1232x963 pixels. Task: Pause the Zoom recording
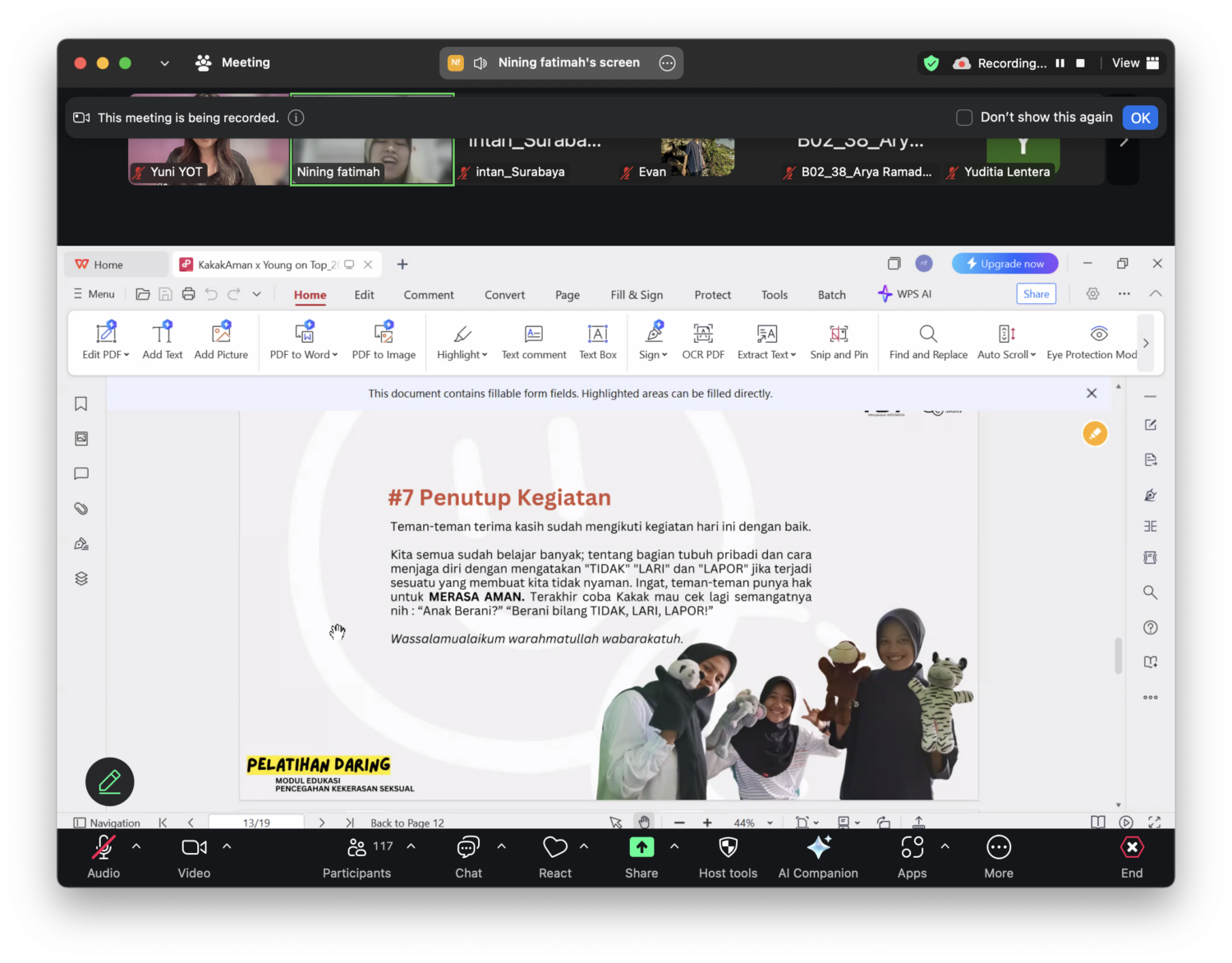point(1060,63)
